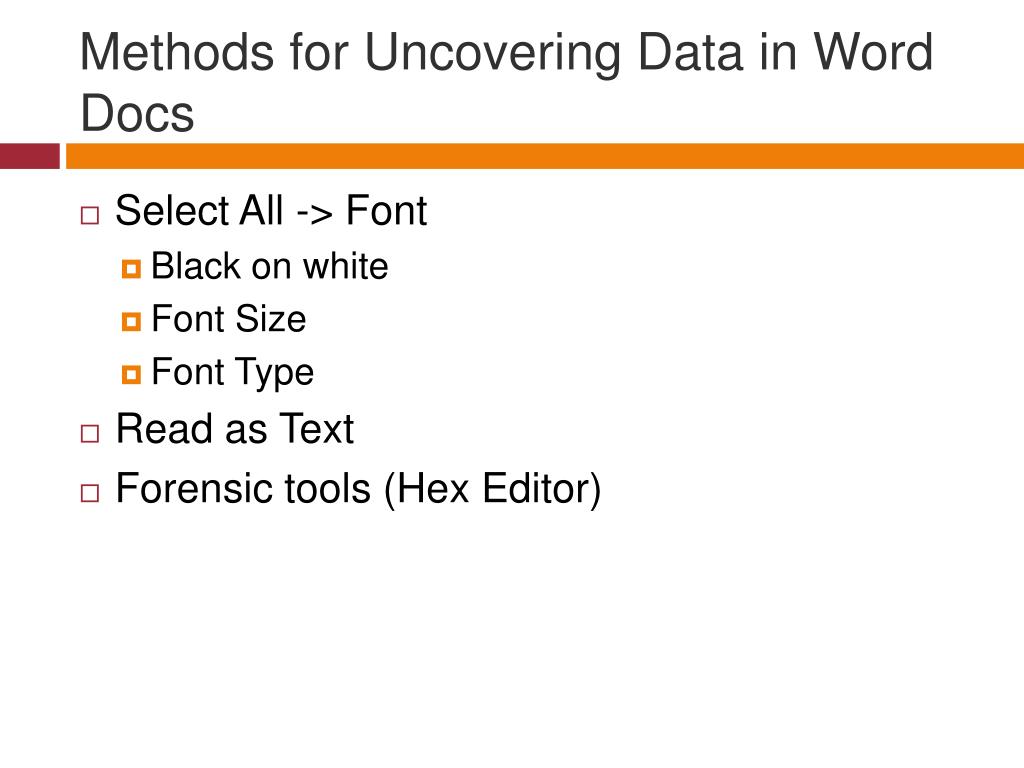This screenshot has height=768, width=1024.
Task: Select the Font Size sub-item text
Action: pyautogui.click(x=229, y=319)
